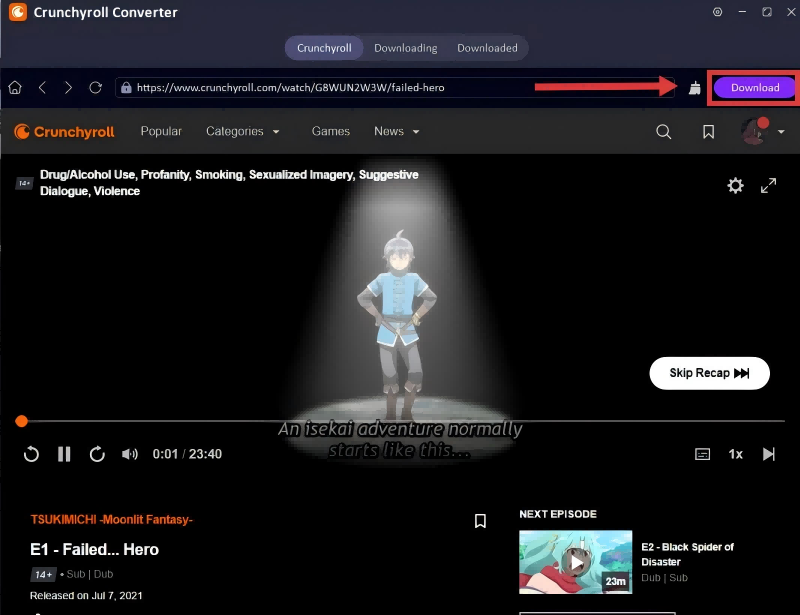
Task: Open the 1x playback speed menu
Action: 735,454
